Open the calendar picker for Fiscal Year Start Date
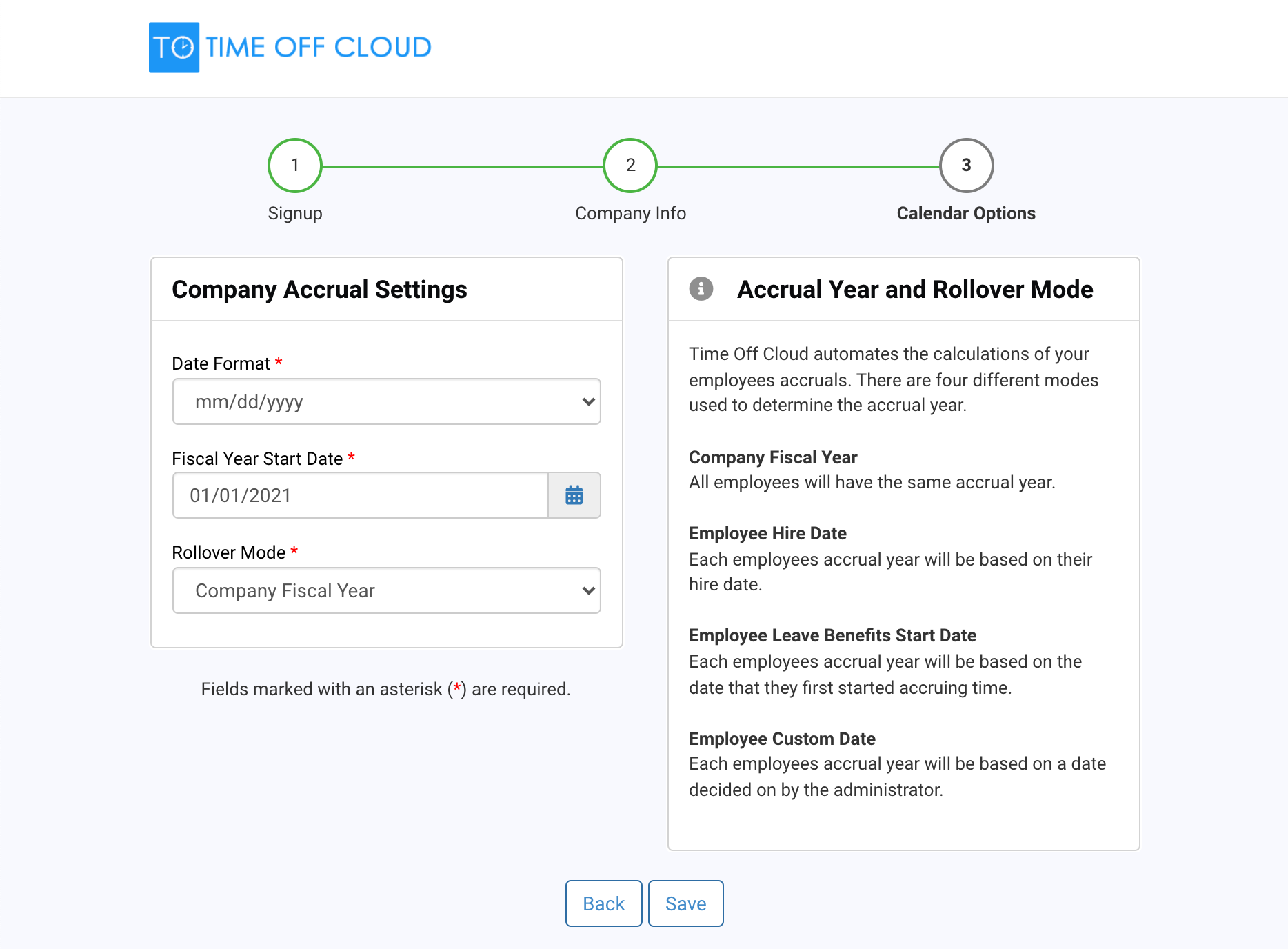The image size is (1288, 949). click(574, 495)
